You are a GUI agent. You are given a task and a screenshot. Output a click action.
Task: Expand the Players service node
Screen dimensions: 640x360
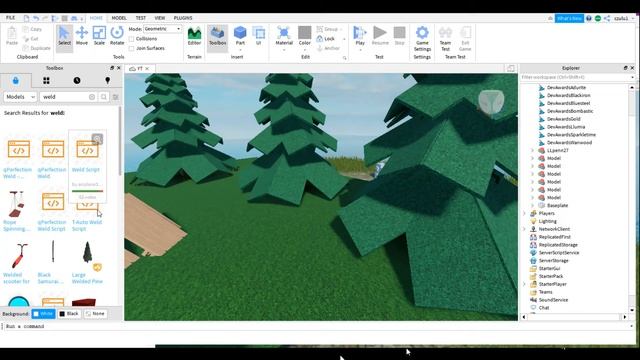(x=524, y=213)
